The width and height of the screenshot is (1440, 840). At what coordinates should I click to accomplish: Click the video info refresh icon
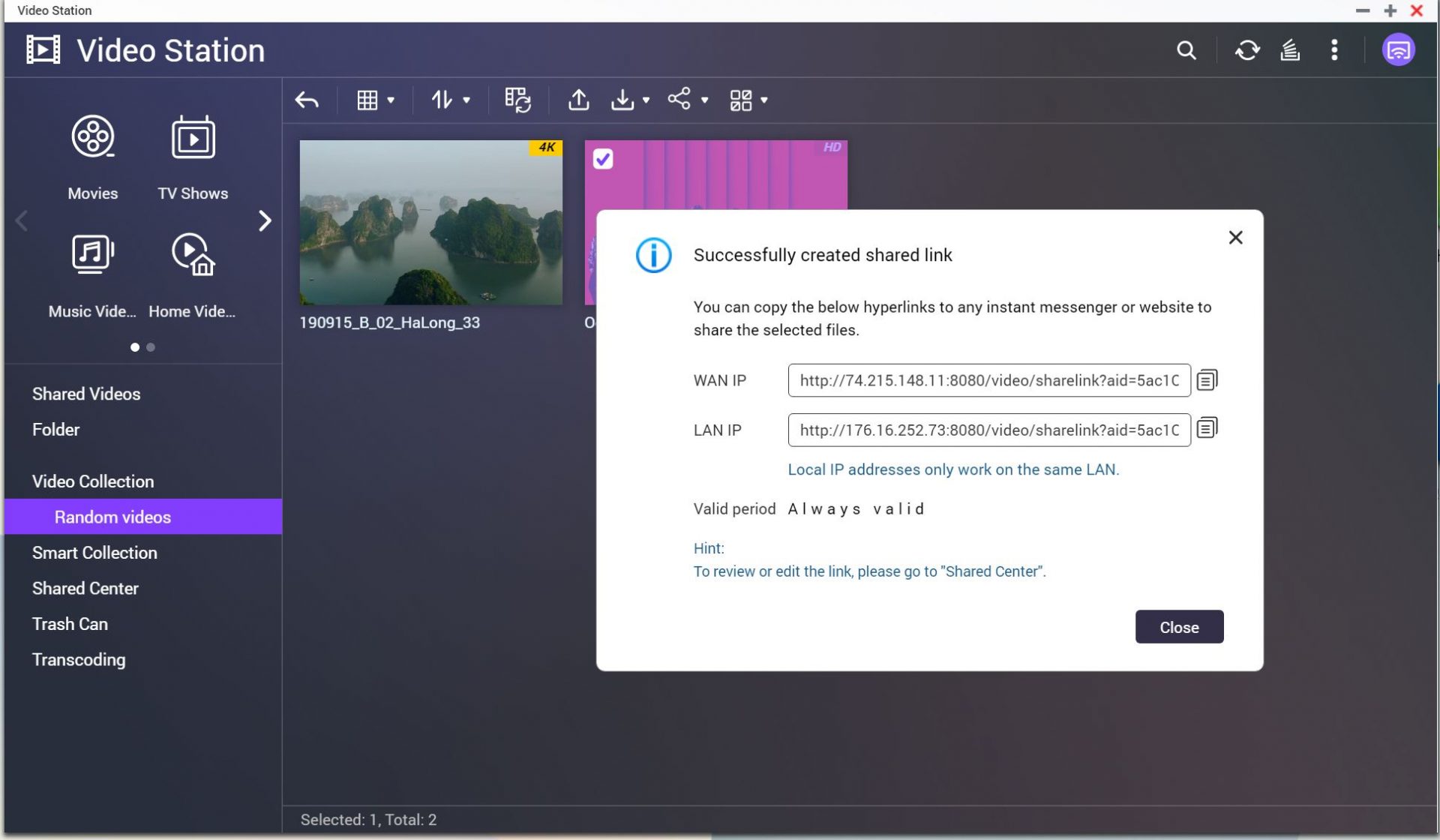(517, 100)
